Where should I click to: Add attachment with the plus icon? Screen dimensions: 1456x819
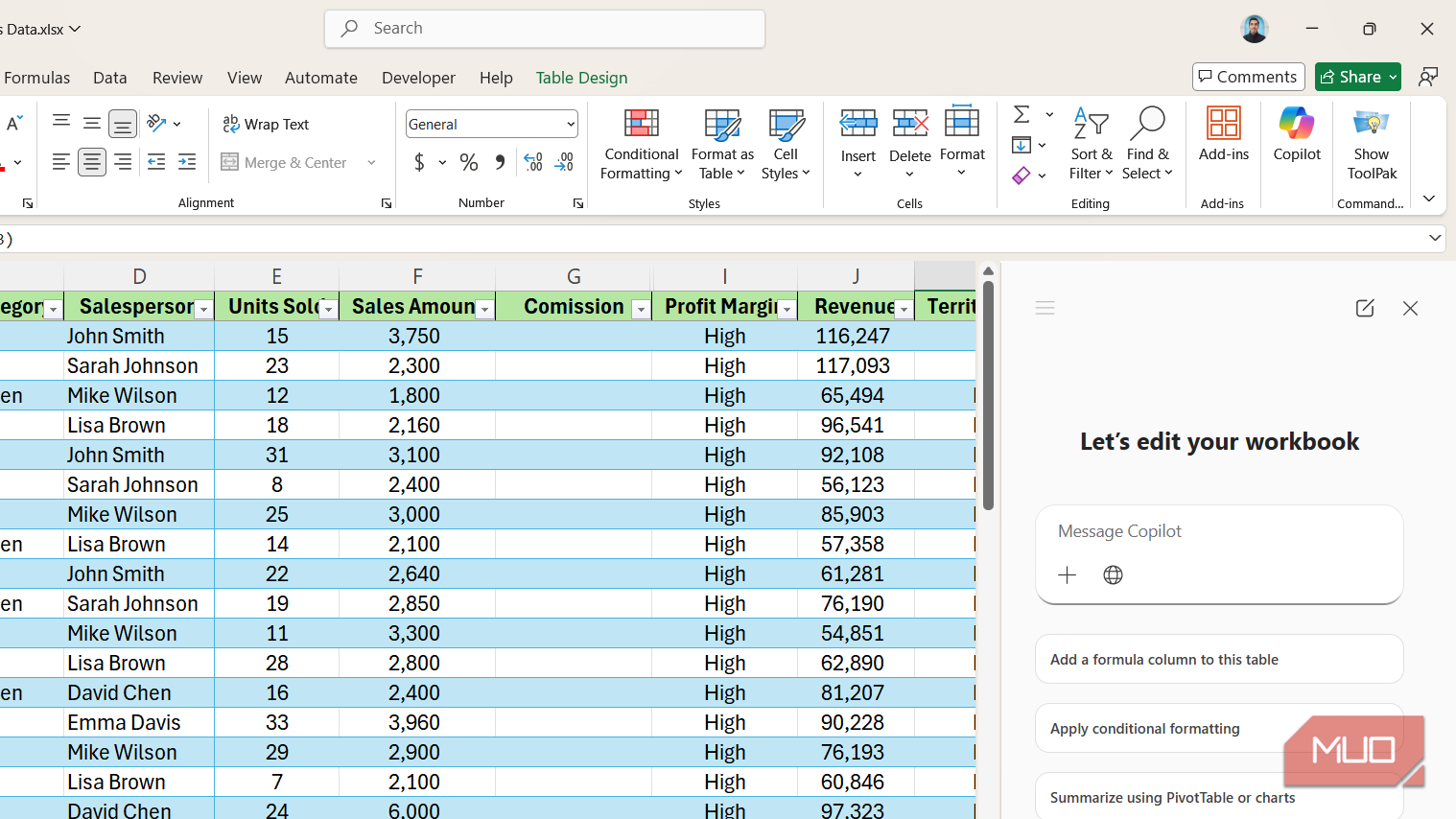point(1067,574)
